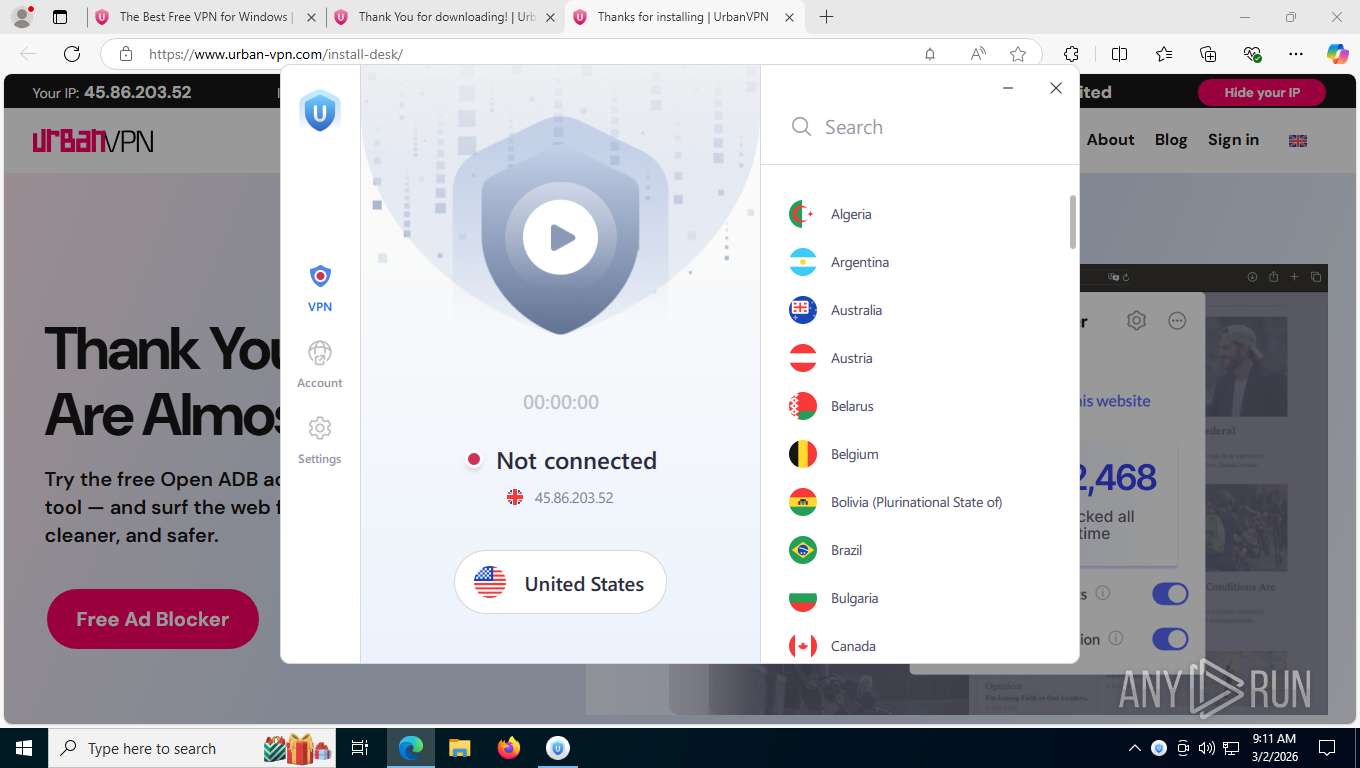The image size is (1360, 768).
Task: Show hidden system tray icons
Action: coord(1134,748)
